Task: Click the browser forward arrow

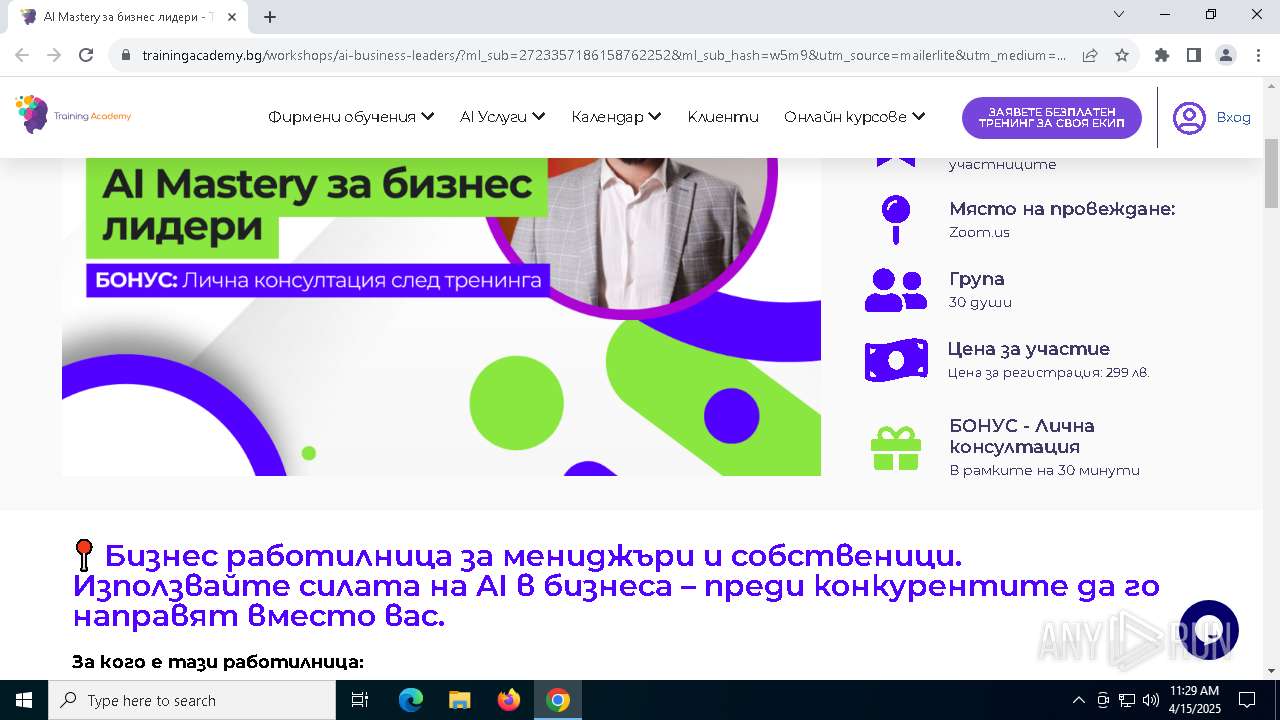Action: pos(54,55)
